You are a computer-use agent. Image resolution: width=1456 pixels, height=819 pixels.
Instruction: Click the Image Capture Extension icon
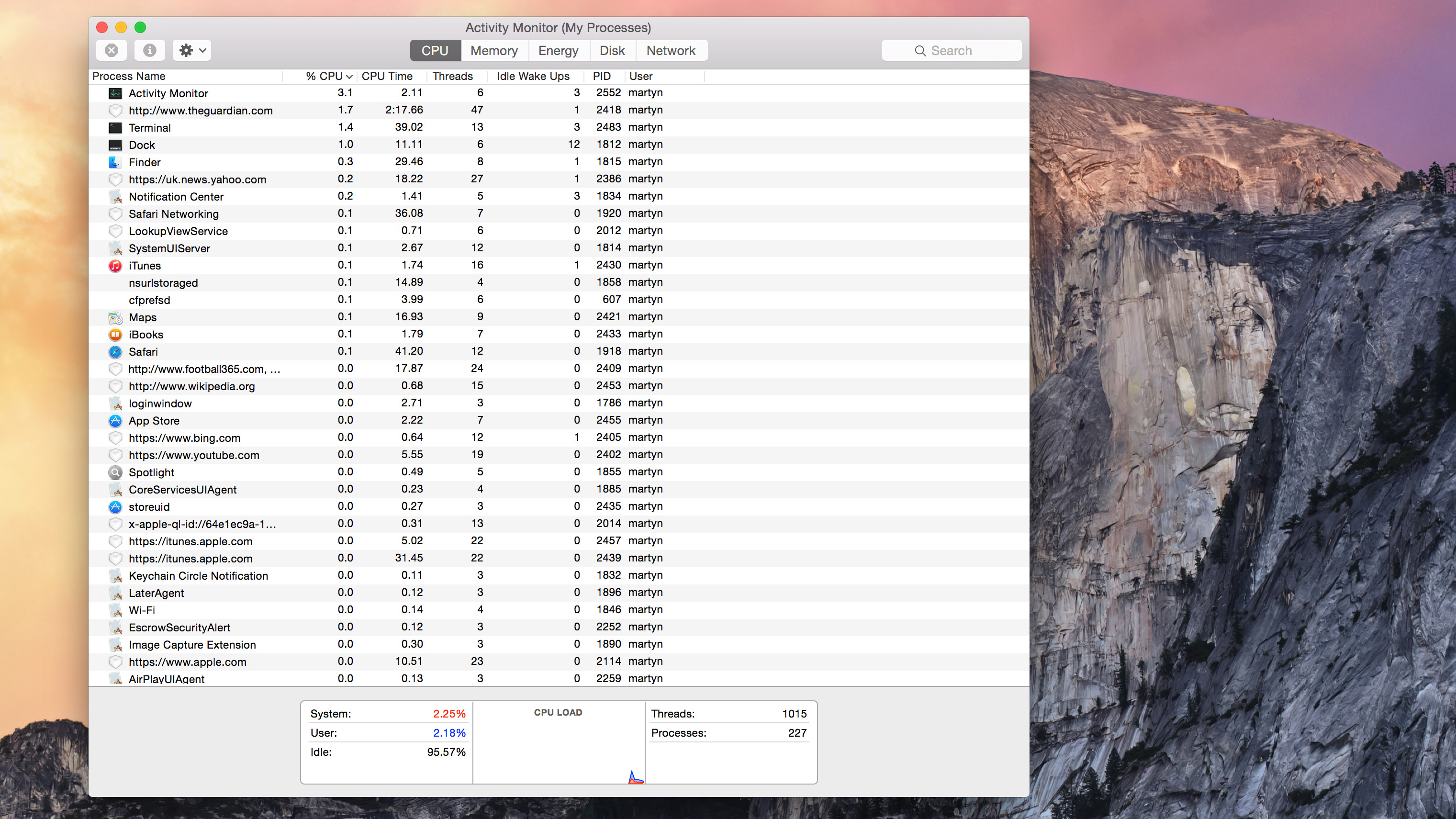(115, 645)
